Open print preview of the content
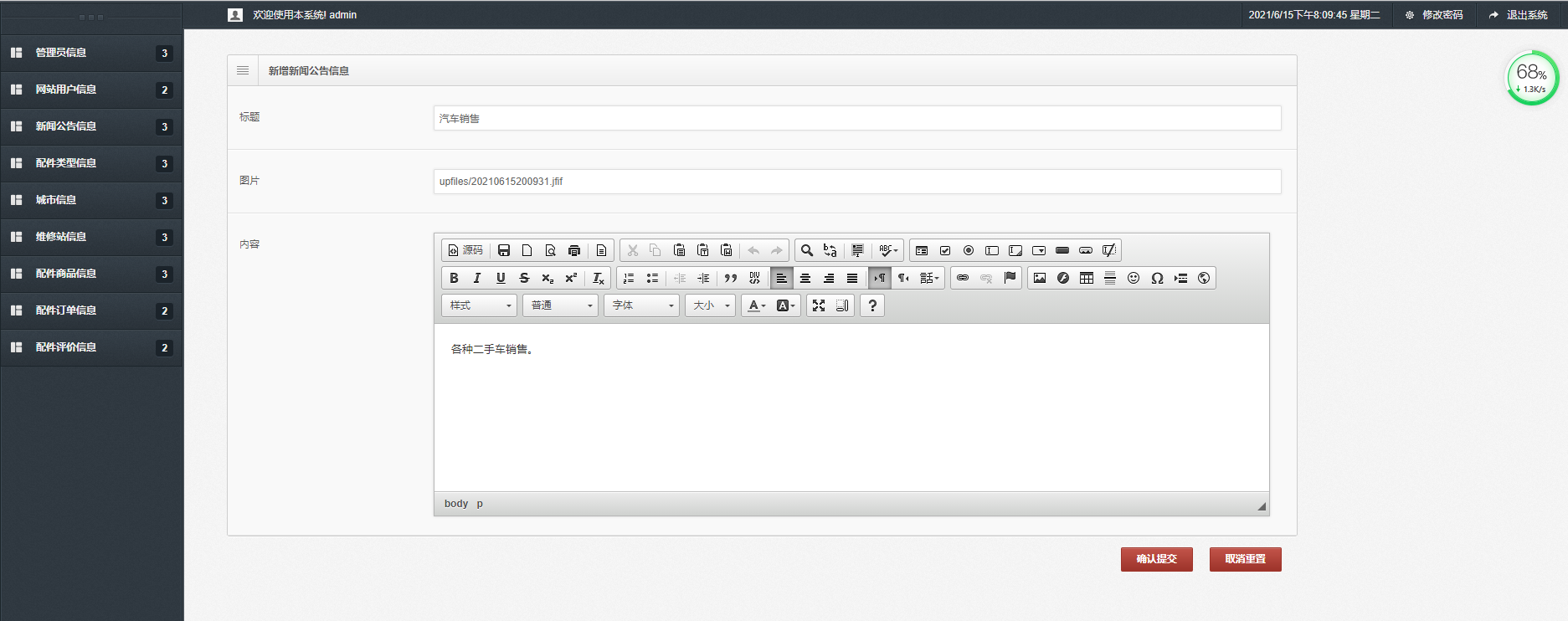The image size is (1568, 621). [551, 250]
